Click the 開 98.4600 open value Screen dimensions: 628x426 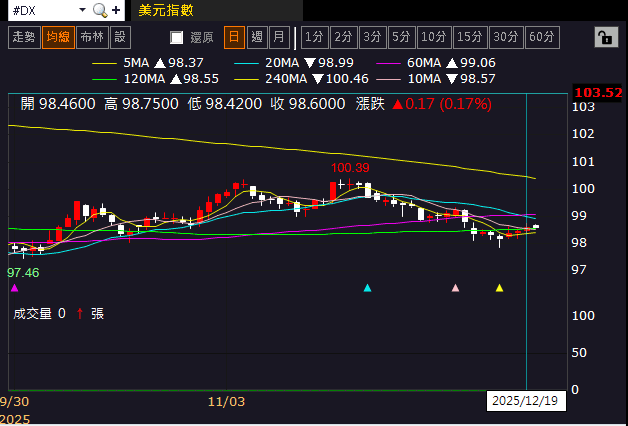(x=58, y=104)
